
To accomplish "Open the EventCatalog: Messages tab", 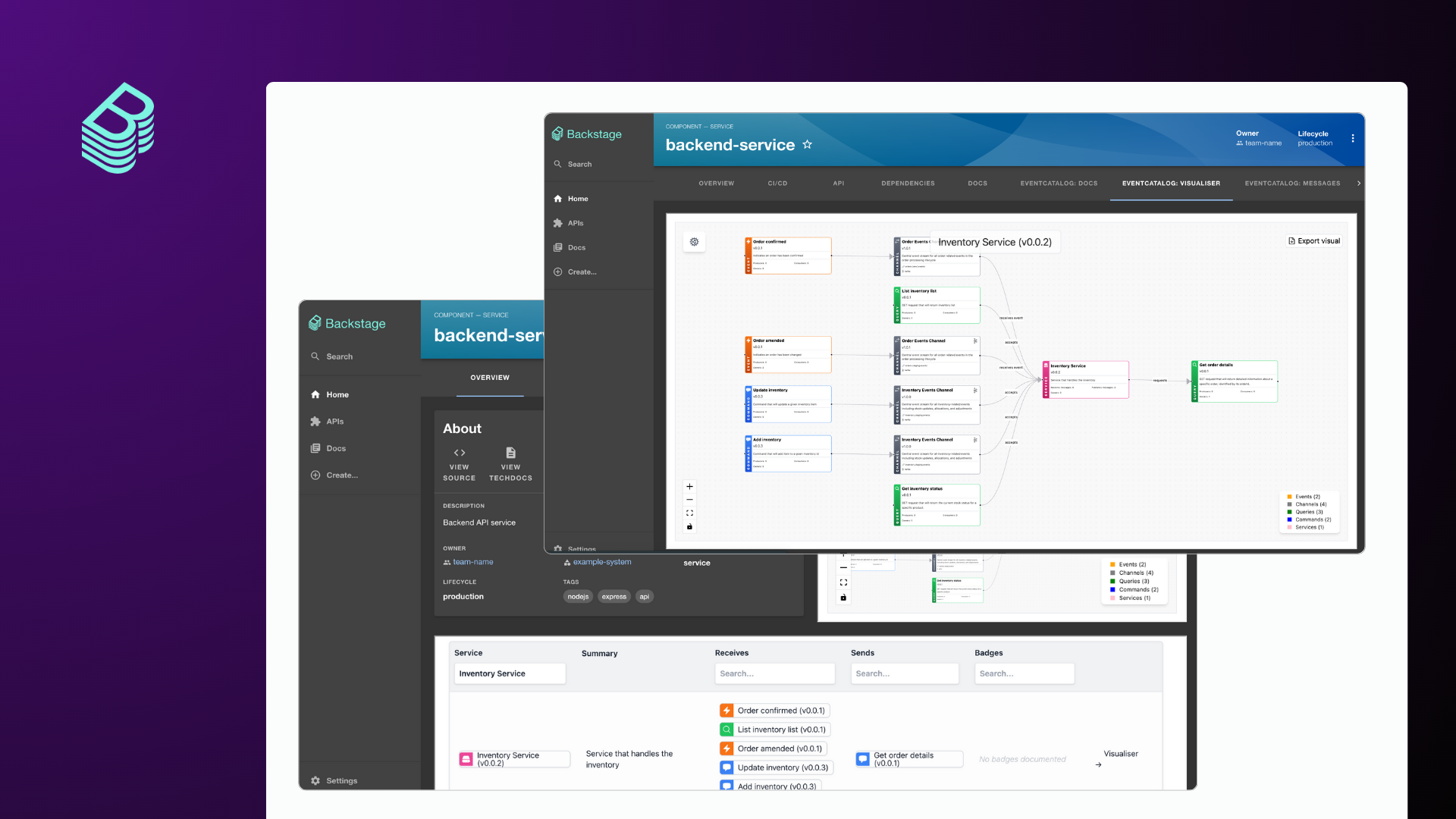I will coord(1292,184).
